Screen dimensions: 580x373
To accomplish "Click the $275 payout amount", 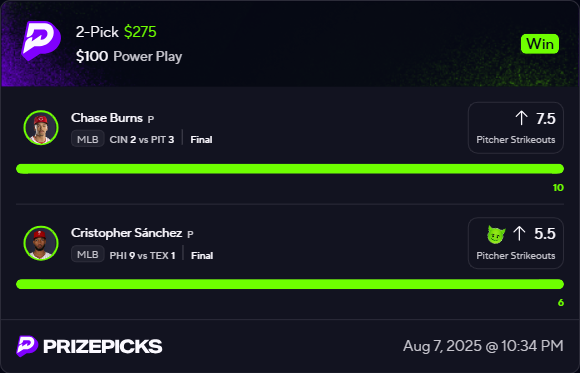I will point(140,32).
